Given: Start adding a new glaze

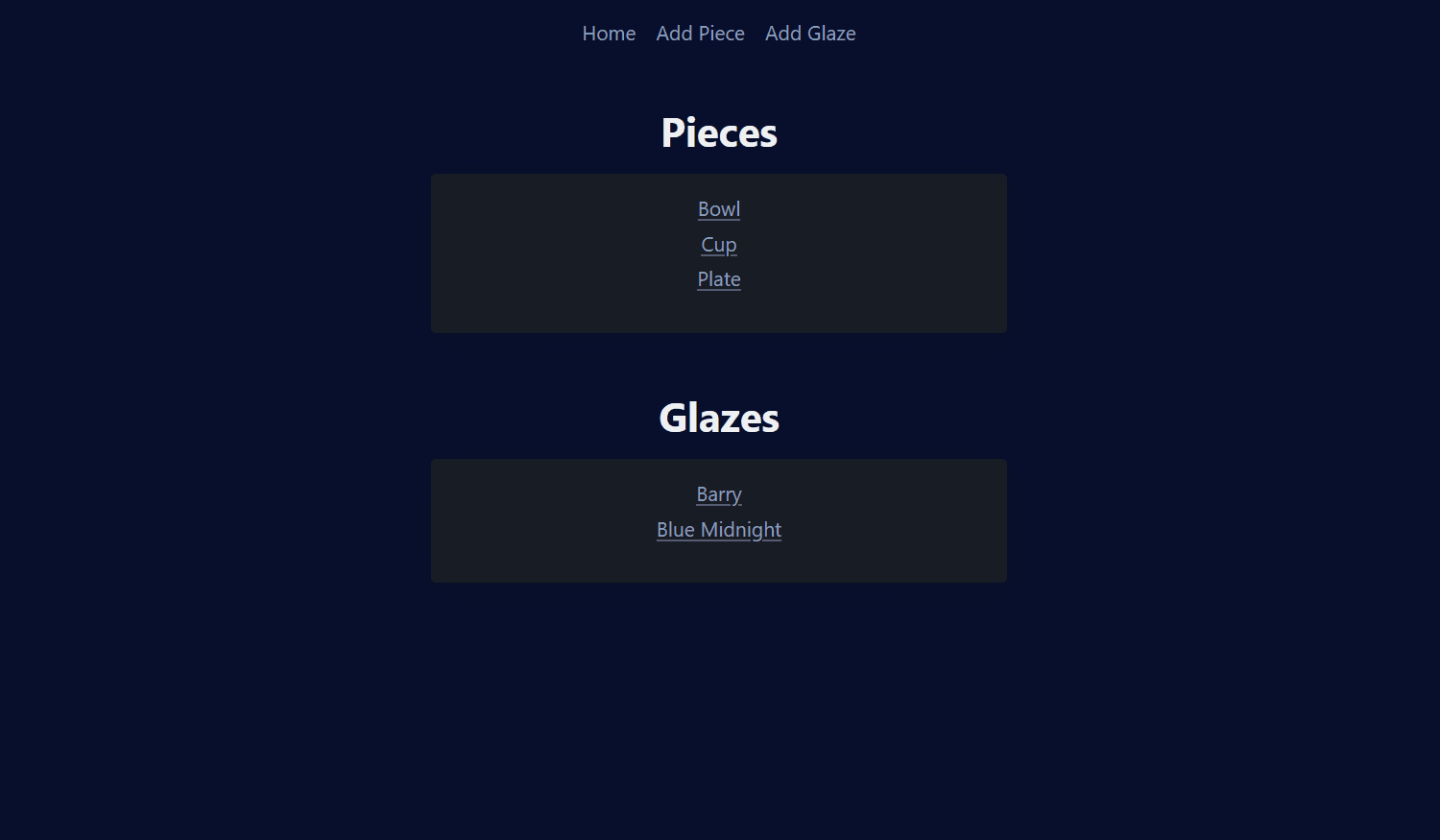Looking at the screenshot, I should [810, 33].
